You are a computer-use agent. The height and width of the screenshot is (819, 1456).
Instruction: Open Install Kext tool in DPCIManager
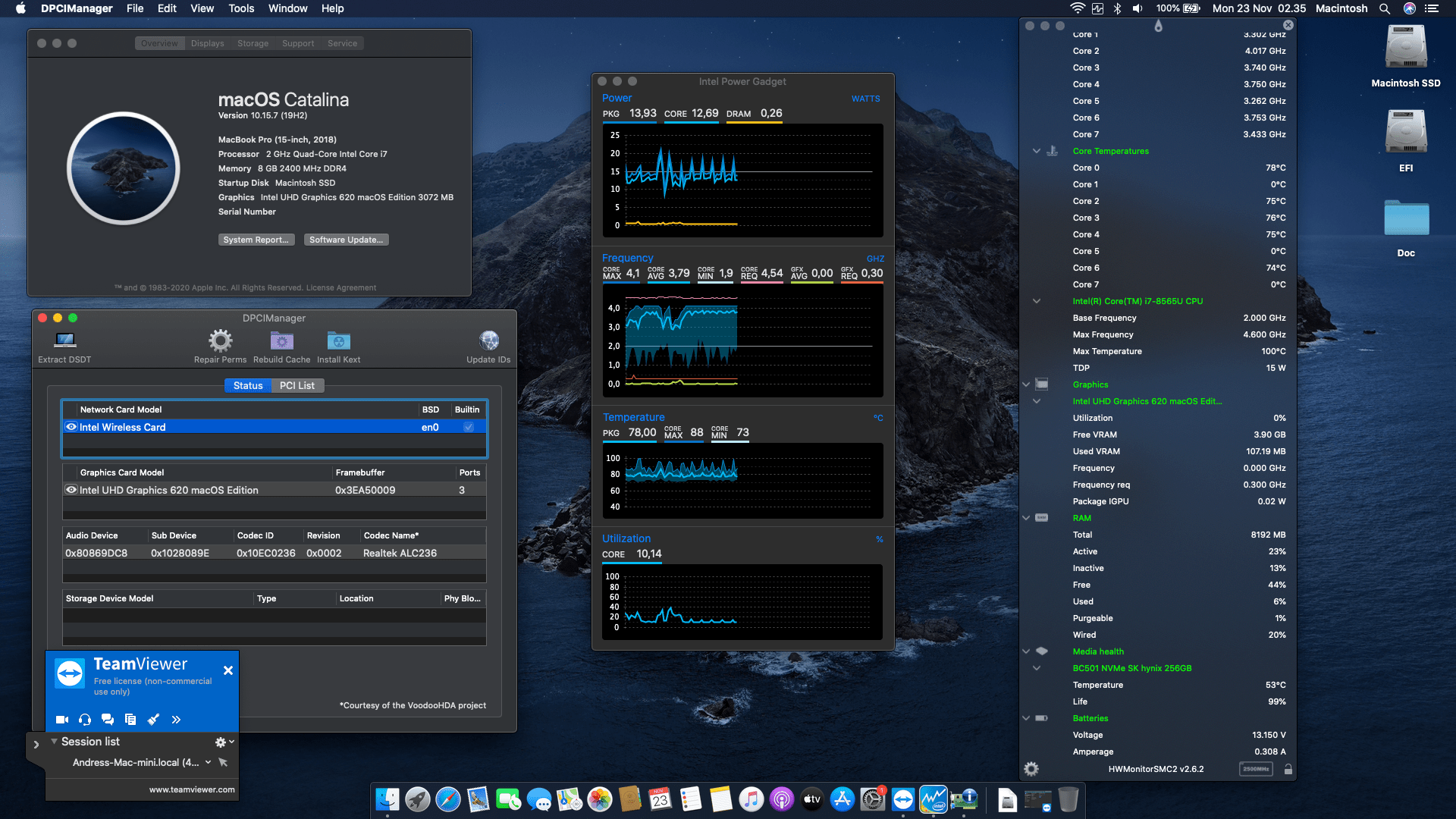[338, 347]
